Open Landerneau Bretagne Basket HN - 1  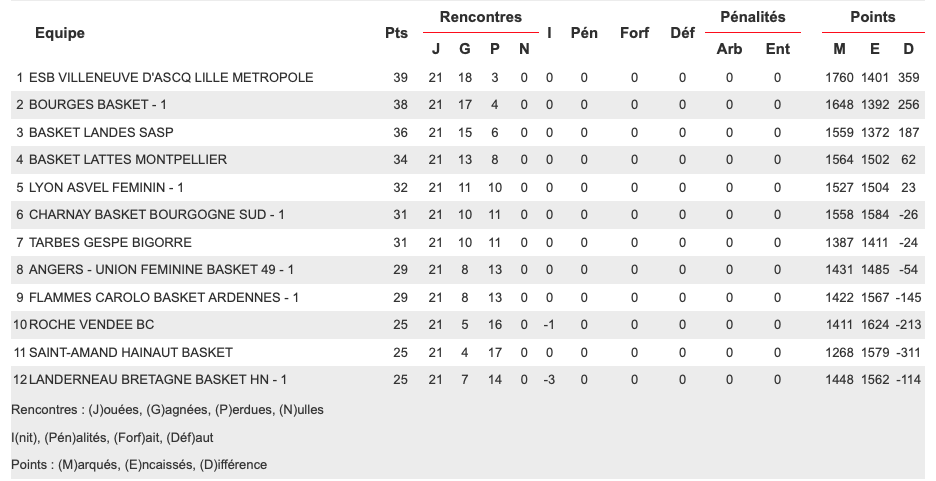158,380
